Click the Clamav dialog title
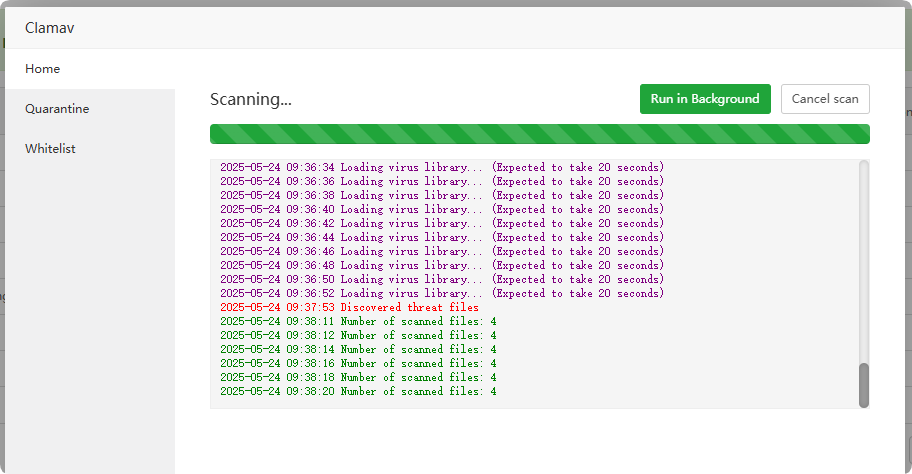912x474 pixels. (x=49, y=28)
